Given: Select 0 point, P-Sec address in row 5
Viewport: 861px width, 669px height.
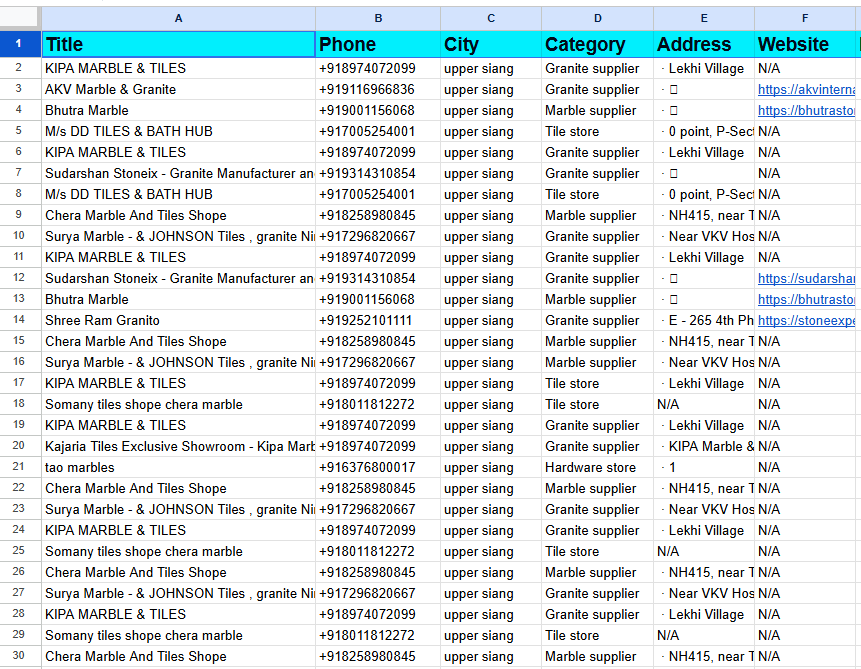Looking at the screenshot, I should click(x=704, y=131).
